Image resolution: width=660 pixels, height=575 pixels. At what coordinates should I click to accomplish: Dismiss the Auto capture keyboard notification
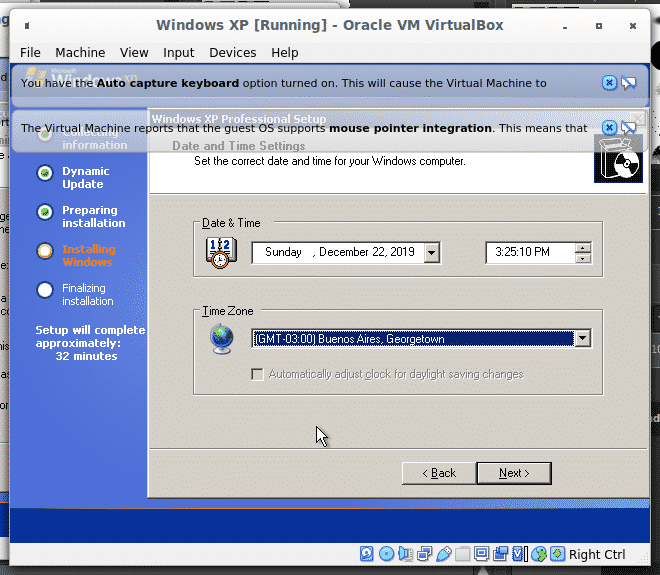click(x=609, y=83)
